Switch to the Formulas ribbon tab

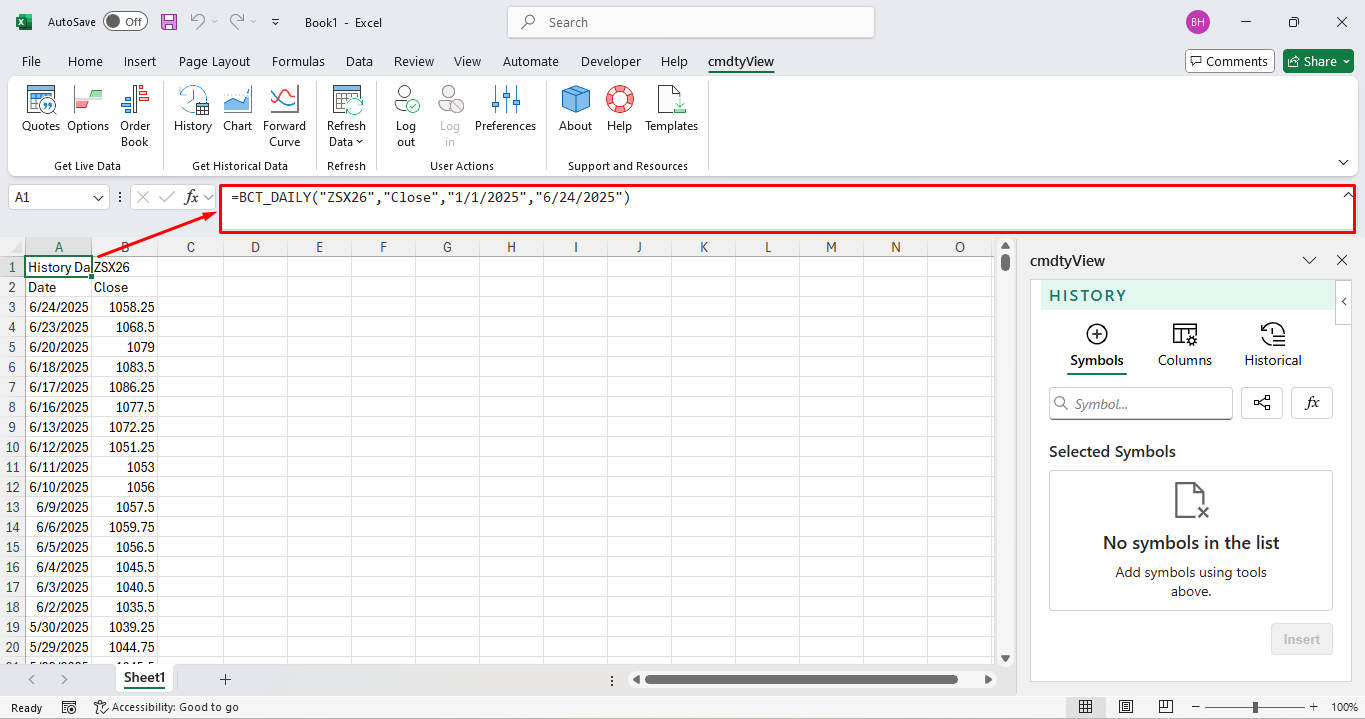tap(298, 61)
